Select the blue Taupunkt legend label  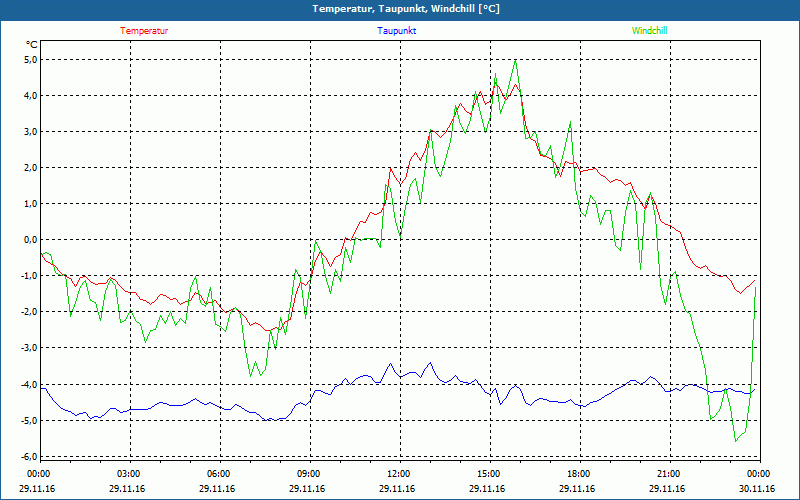(396, 31)
